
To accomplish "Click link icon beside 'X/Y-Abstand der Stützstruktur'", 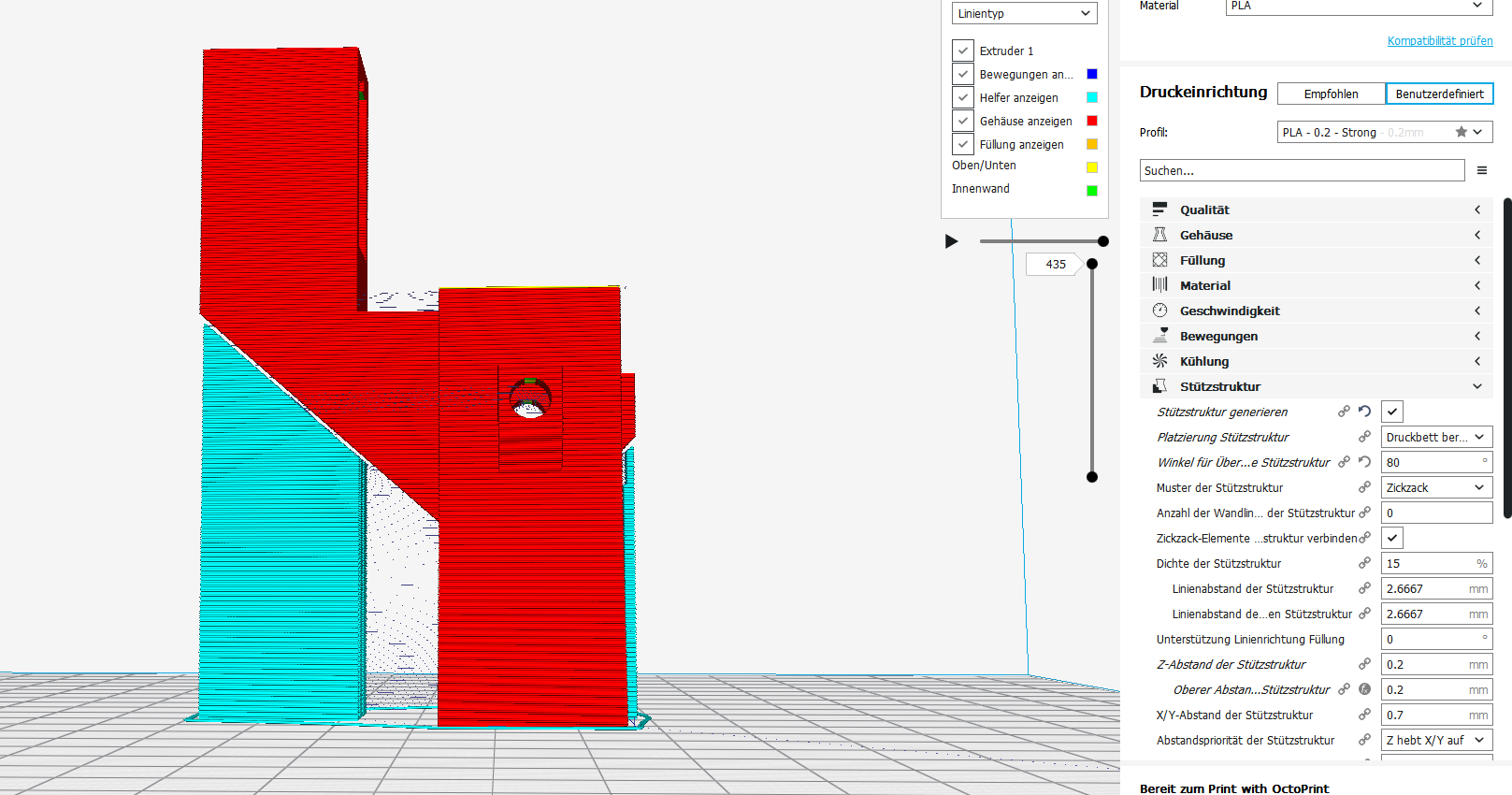I will point(1365,715).
